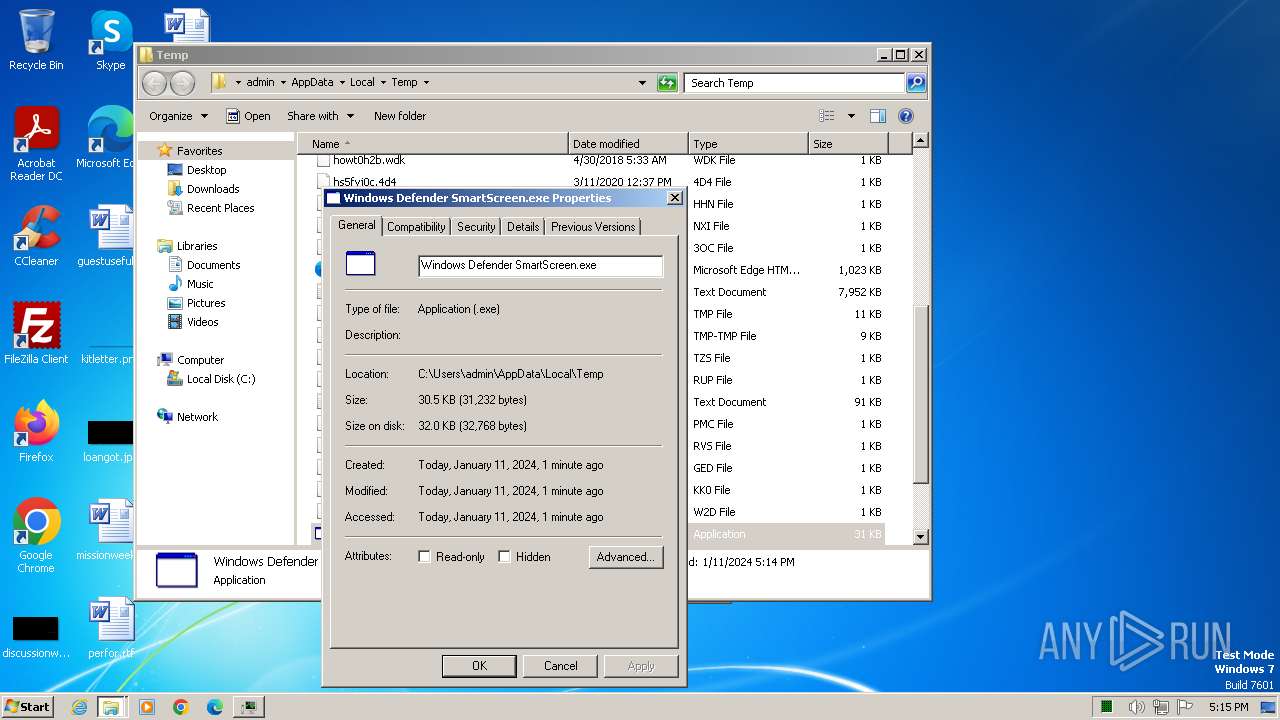Sort files by Name column header
Screen dimensions: 1280x720
tap(433, 144)
